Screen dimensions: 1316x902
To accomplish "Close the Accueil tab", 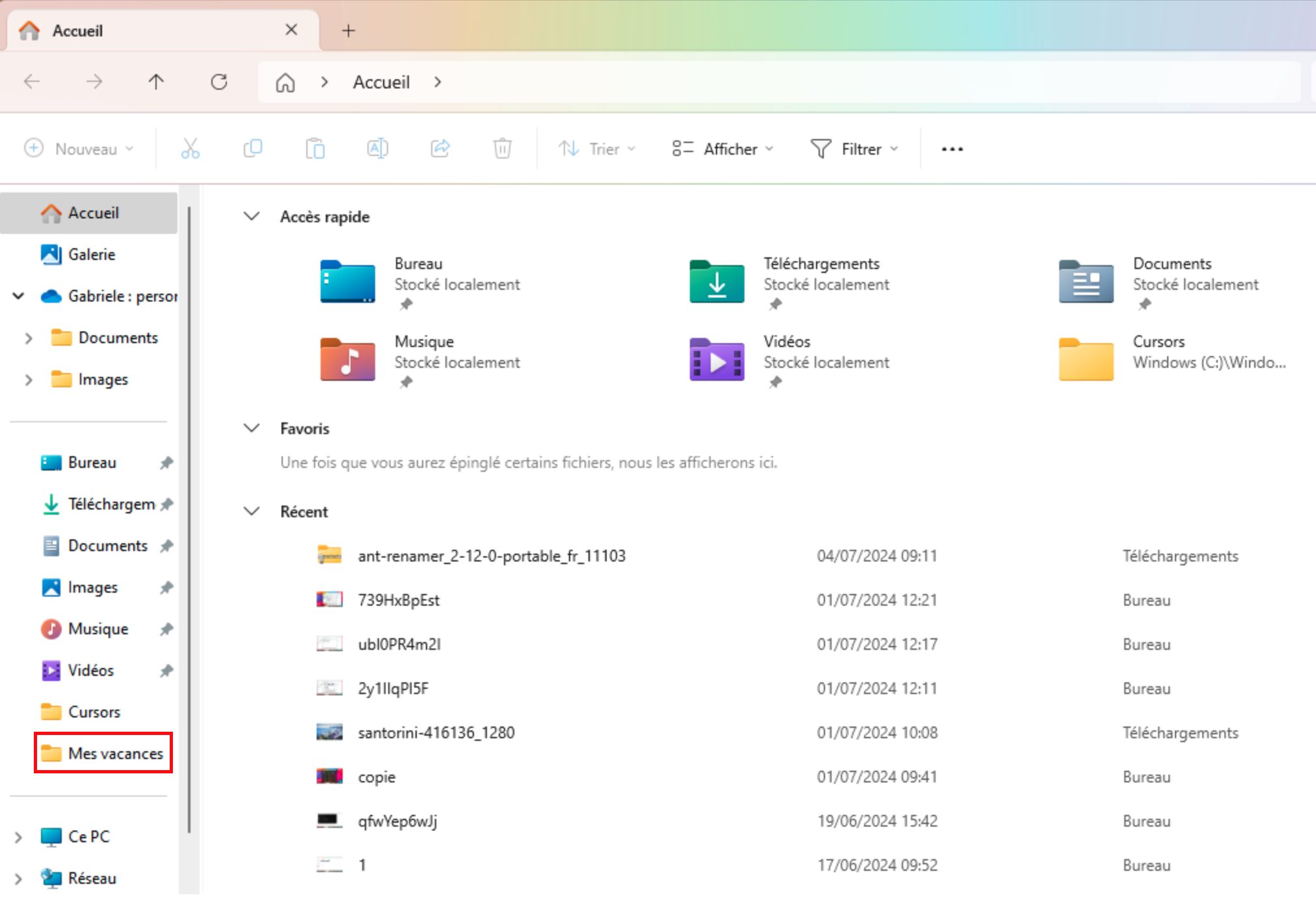I will 291,30.
